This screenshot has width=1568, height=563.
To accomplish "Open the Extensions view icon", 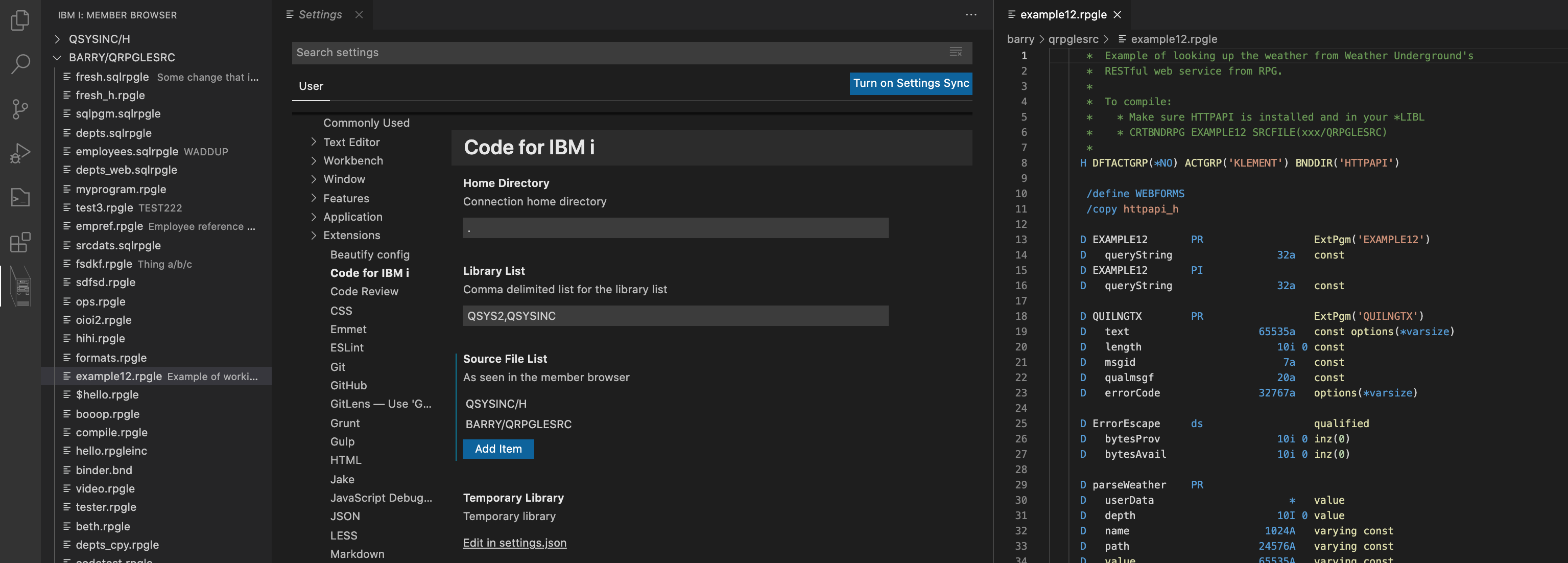I will coord(20,242).
